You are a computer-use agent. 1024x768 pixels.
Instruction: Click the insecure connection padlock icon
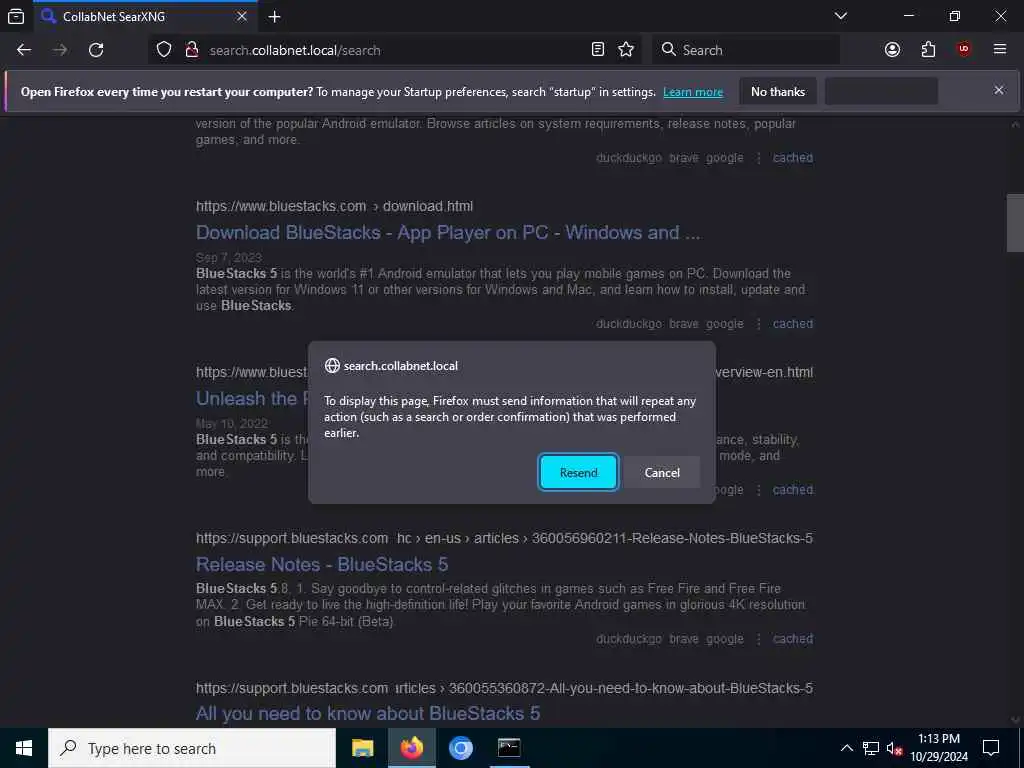(191, 50)
